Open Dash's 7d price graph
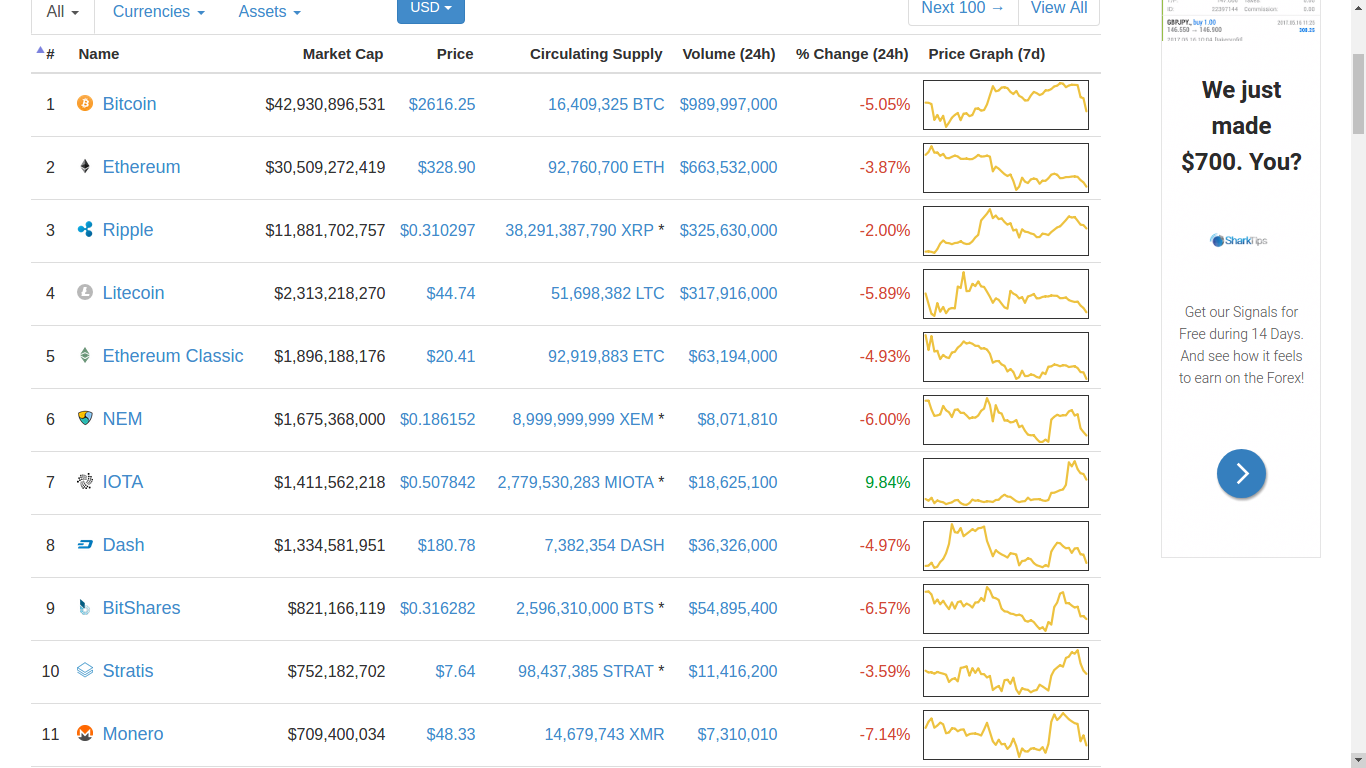The width and height of the screenshot is (1366, 768). pyautogui.click(x=1006, y=546)
